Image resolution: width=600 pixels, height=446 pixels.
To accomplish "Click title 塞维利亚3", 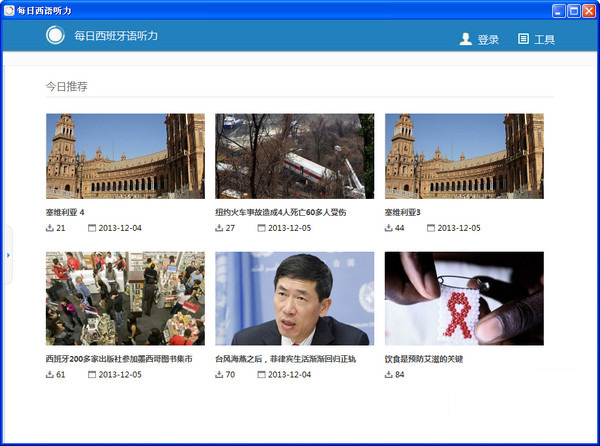I will pyautogui.click(x=403, y=212).
